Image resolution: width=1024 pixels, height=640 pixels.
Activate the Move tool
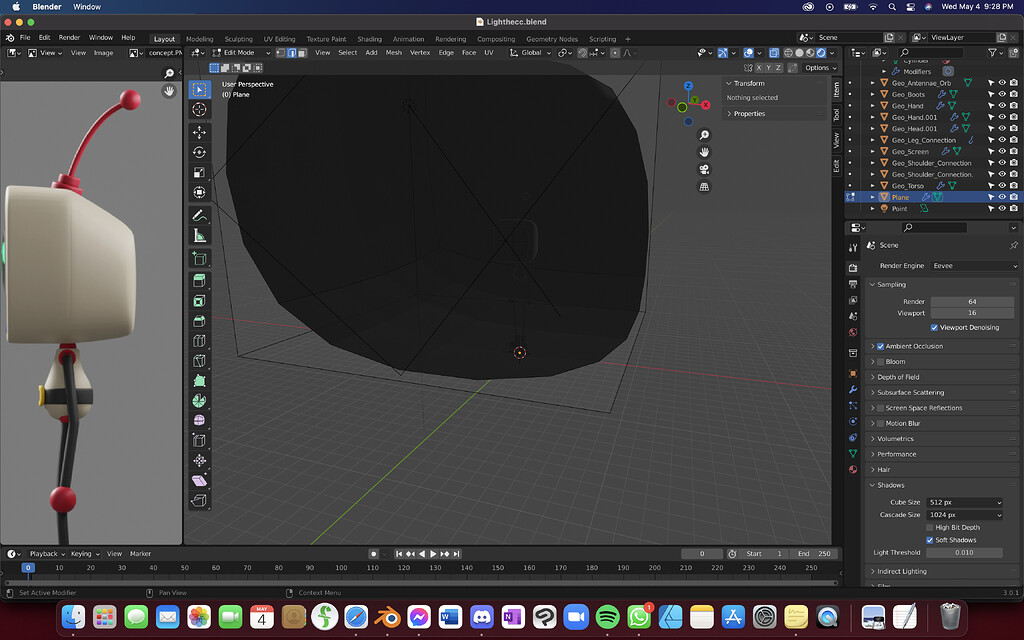(x=199, y=132)
